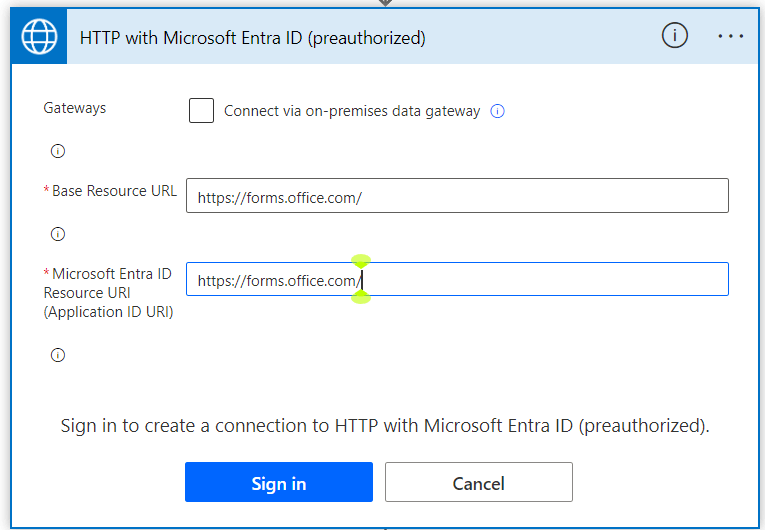Image resolution: width=765 pixels, height=530 pixels.
Task: Click Sign in button
Action: coord(279,482)
